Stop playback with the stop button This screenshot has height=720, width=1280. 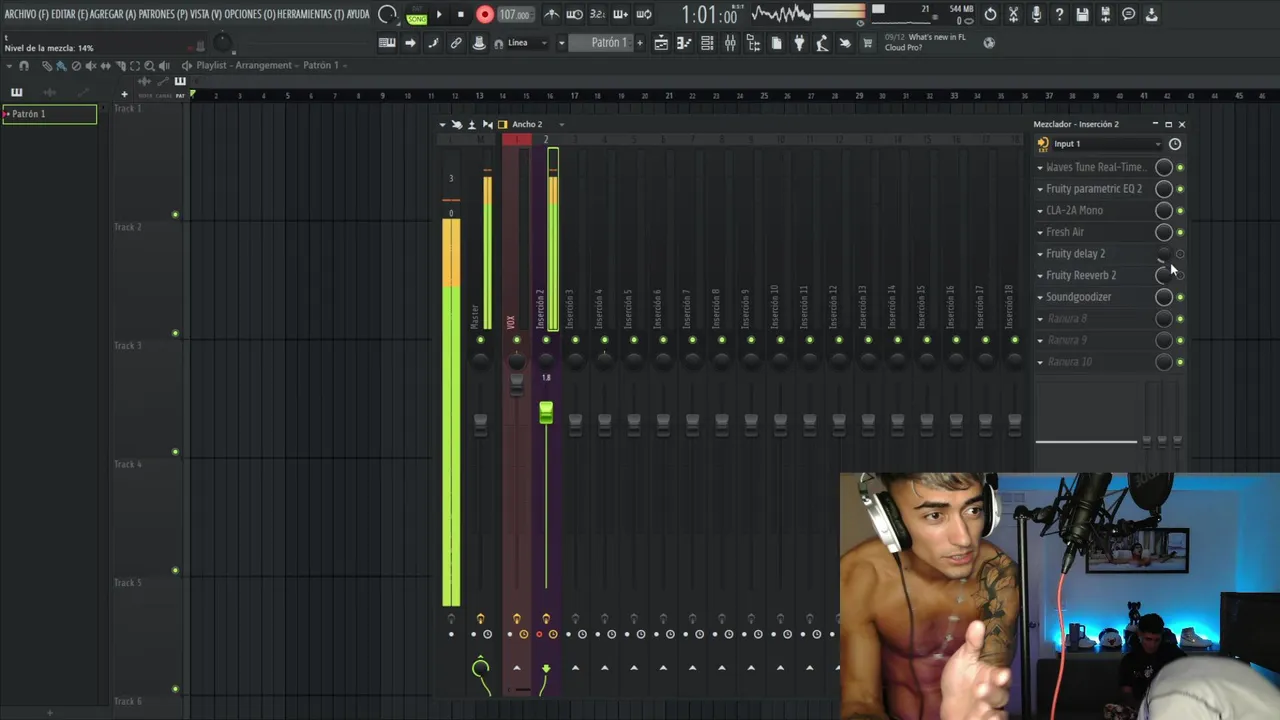[460, 14]
